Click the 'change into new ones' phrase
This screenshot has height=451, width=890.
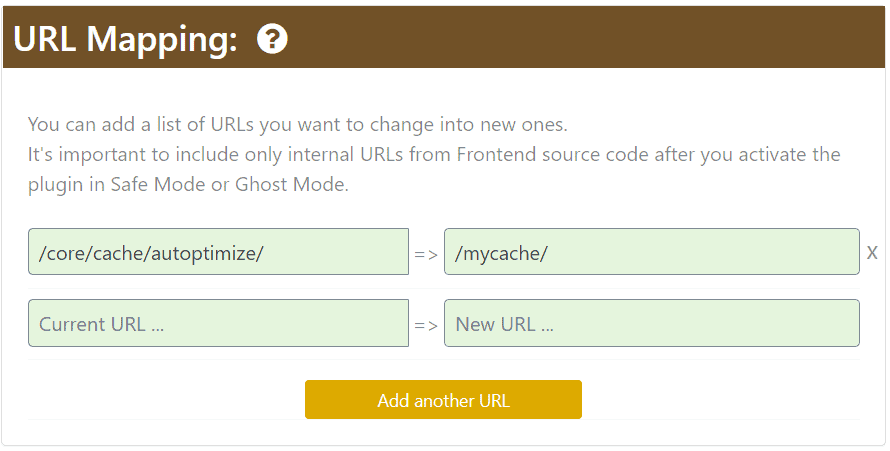pyautogui.click(x=468, y=124)
